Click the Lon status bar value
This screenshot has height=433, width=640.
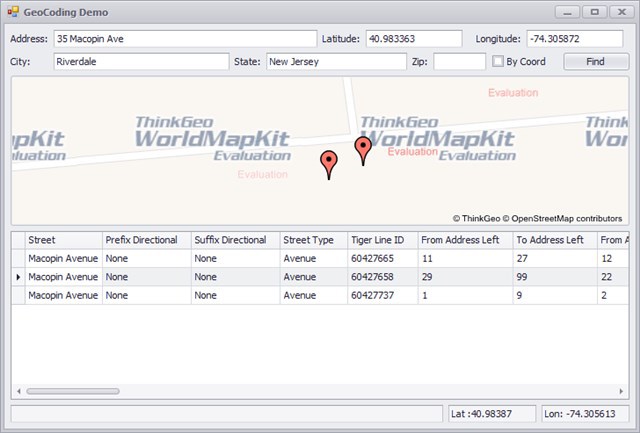tap(585, 414)
